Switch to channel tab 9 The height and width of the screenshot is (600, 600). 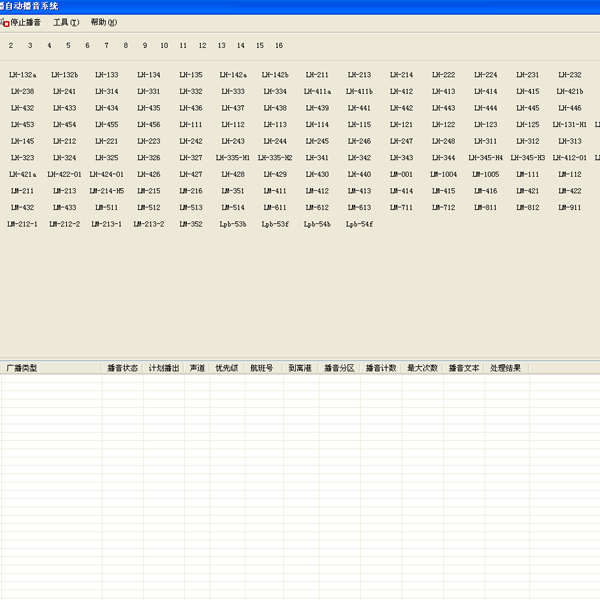click(145, 46)
